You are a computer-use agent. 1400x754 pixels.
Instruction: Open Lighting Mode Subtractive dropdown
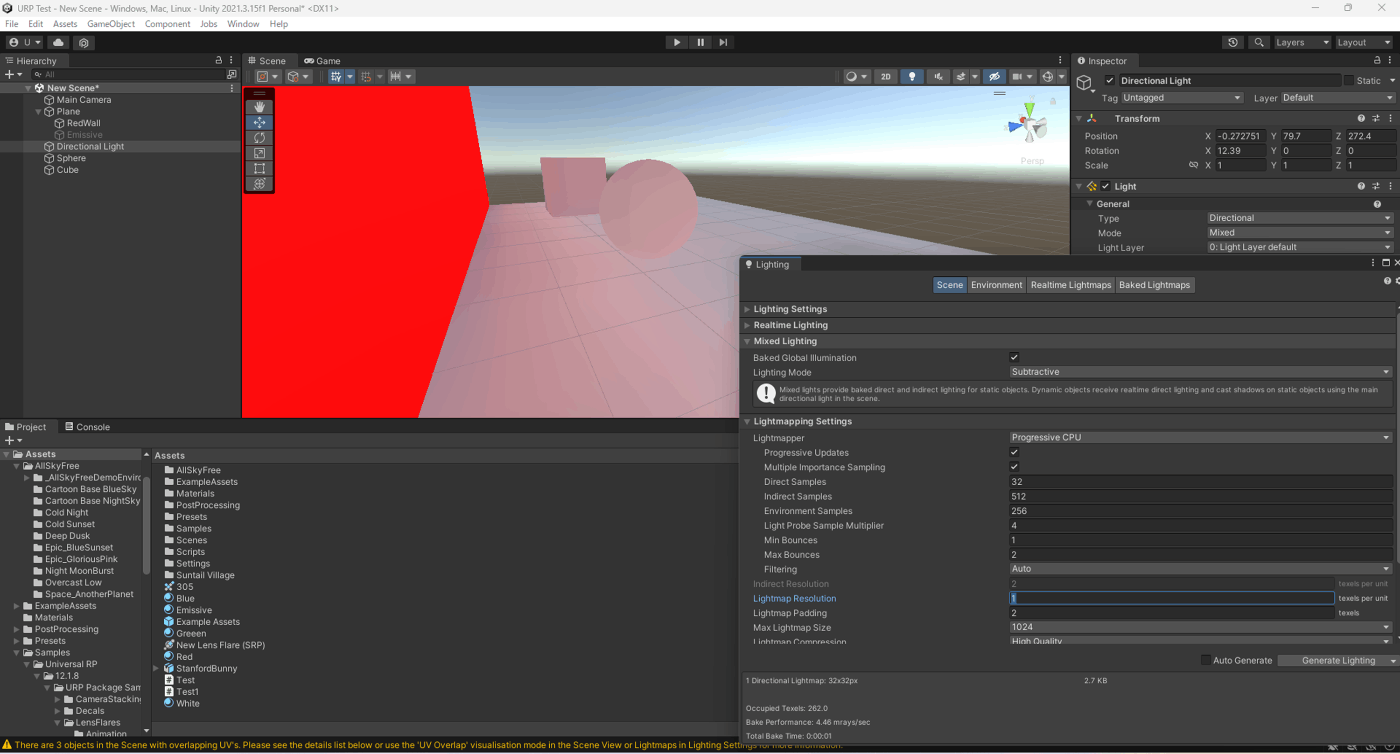click(1200, 372)
